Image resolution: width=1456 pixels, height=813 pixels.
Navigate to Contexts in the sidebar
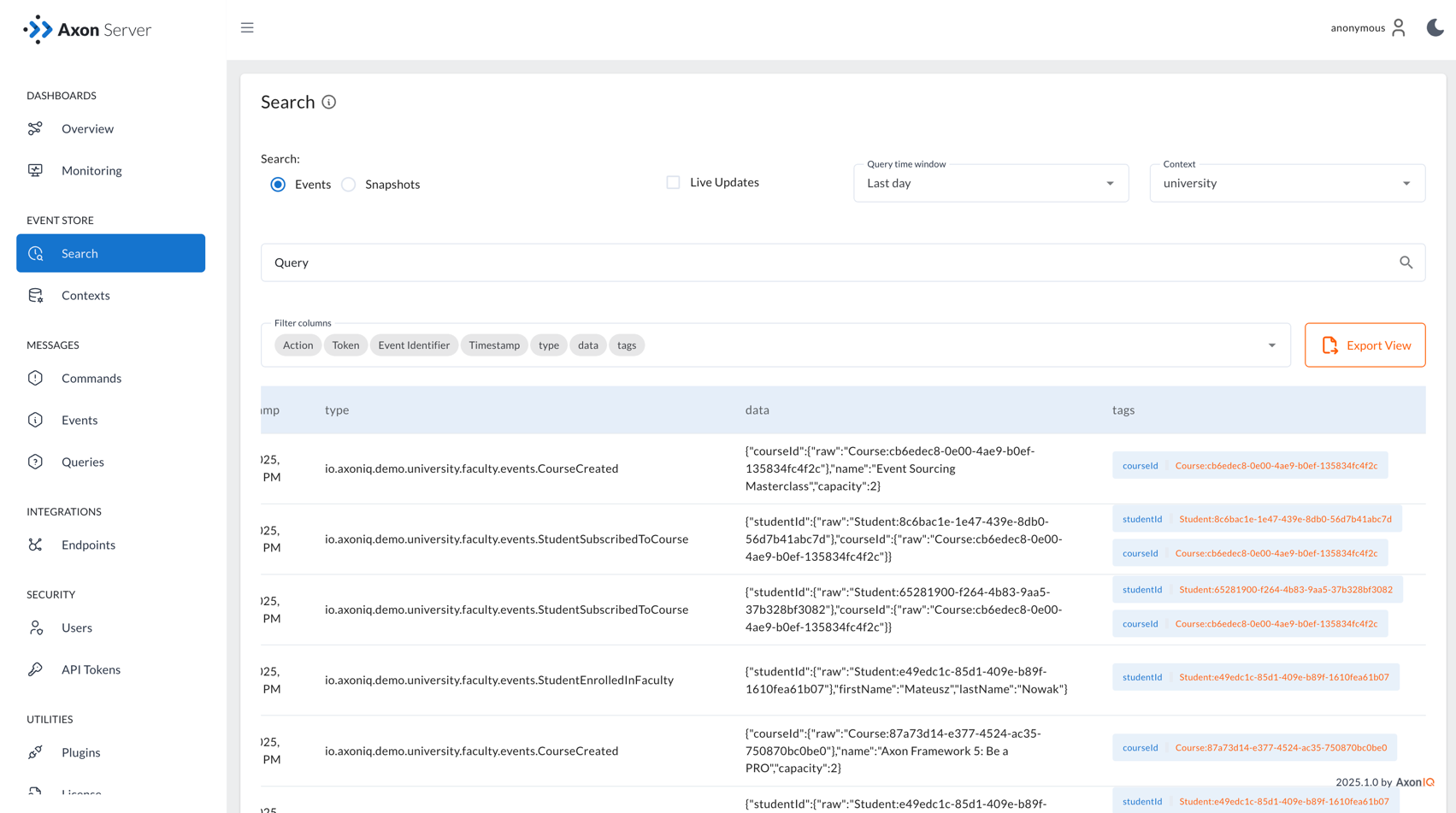[x=85, y=295]
